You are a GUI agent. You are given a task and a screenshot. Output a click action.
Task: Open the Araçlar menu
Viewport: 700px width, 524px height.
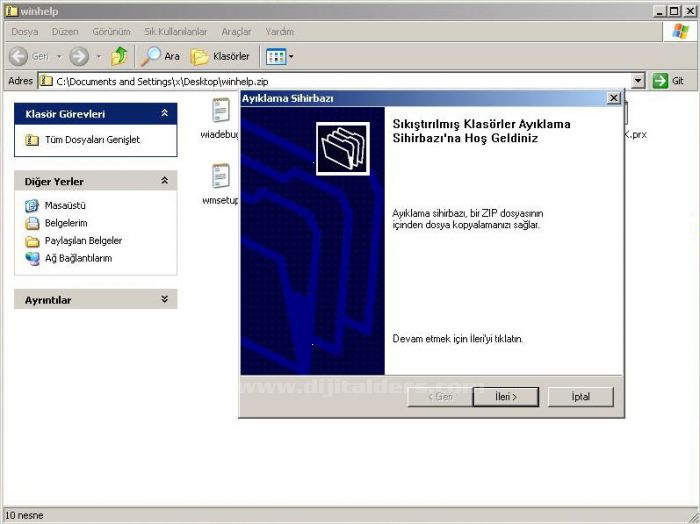(x=236, y=32)
